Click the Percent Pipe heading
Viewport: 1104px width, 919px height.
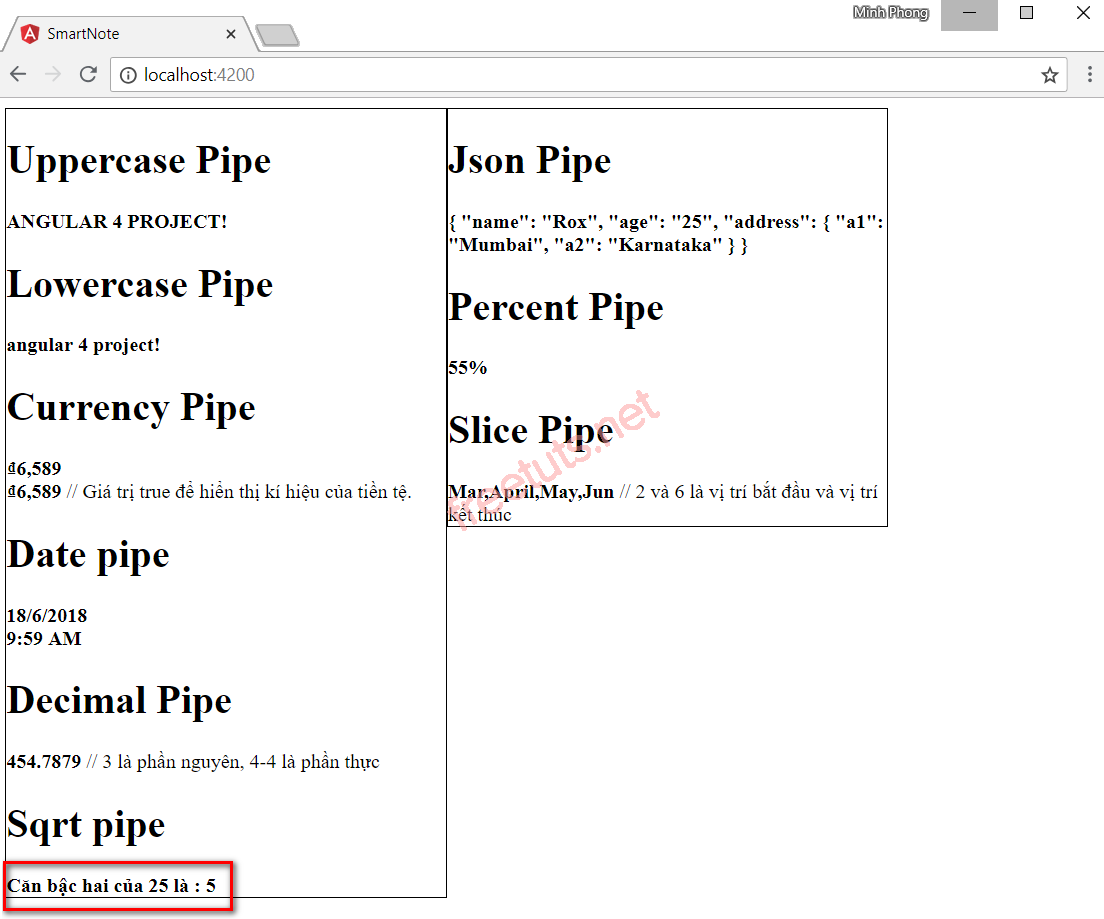click(556, 308)
